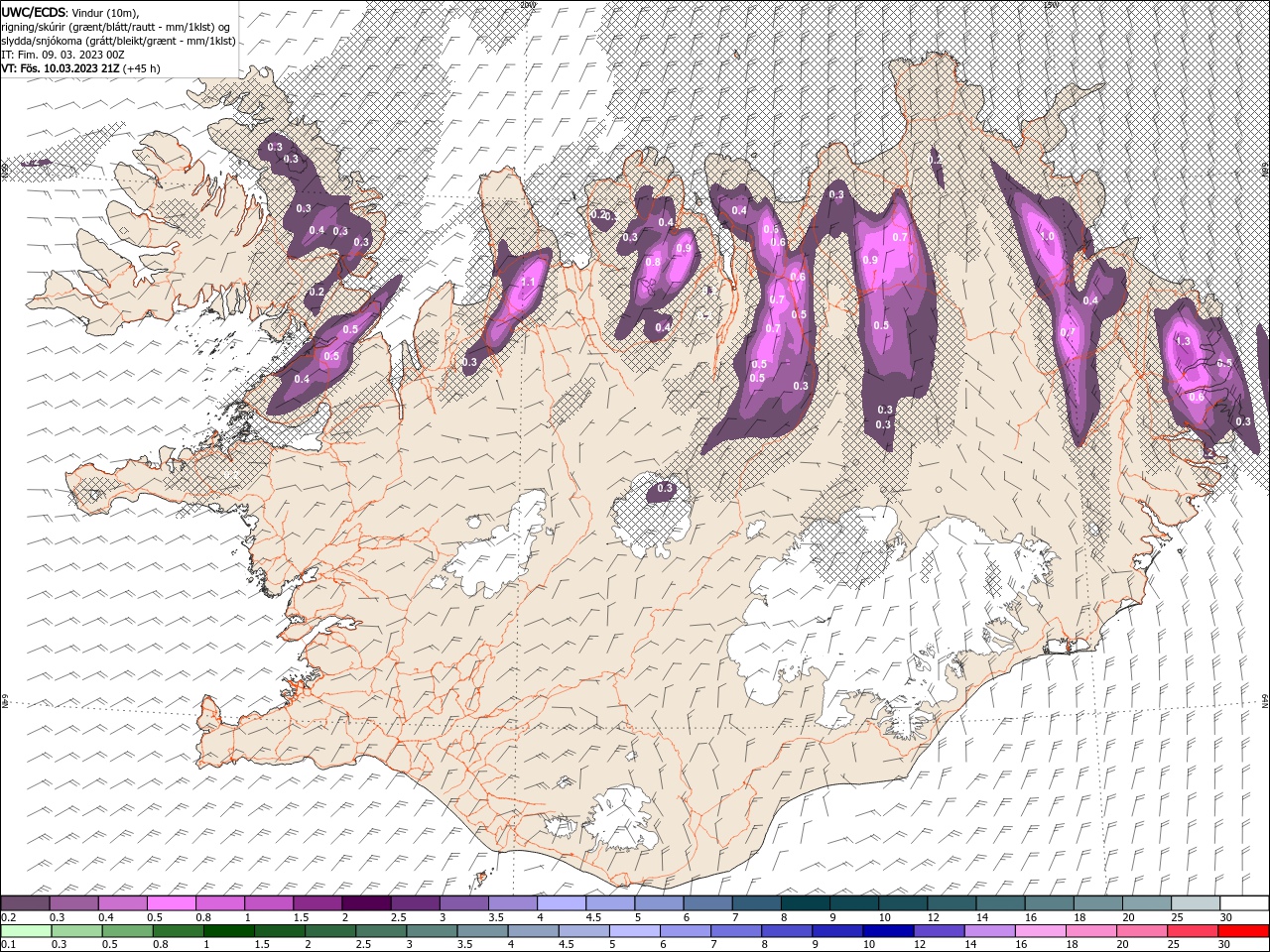Screen dimensions: 1270x952
Task: Pick the teal swatch at 12 in upper row
Action: pyautogui.click(x=952, y=903)
